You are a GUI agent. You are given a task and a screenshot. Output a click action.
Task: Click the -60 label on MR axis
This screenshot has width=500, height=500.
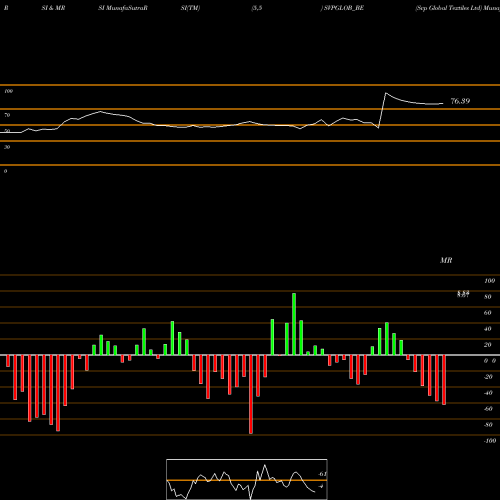[x=488, y=409]
